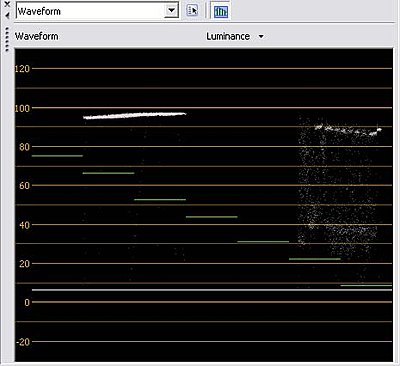The image size is (400, 366).
Task: Click the -20 graticule label
Action: (x=22, y=342)
